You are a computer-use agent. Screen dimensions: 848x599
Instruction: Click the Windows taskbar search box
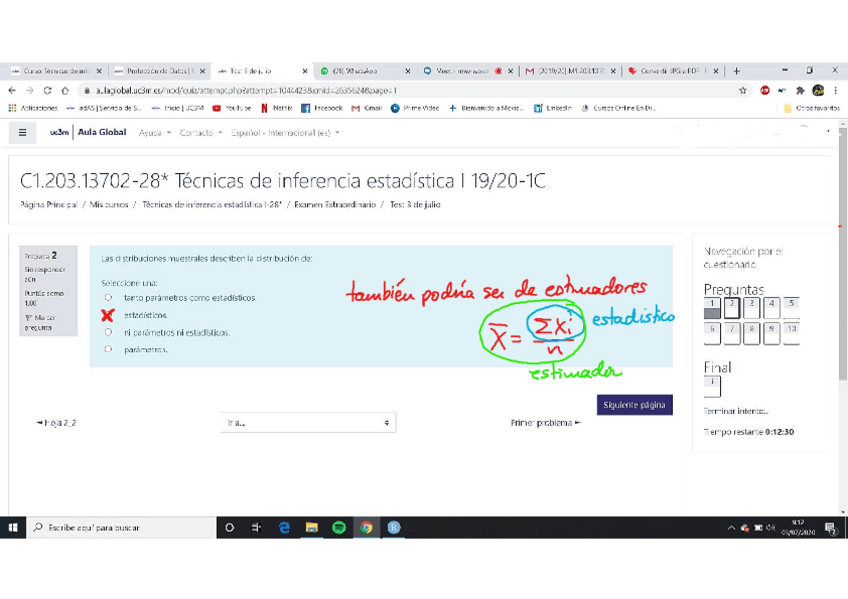pos(121,528)
